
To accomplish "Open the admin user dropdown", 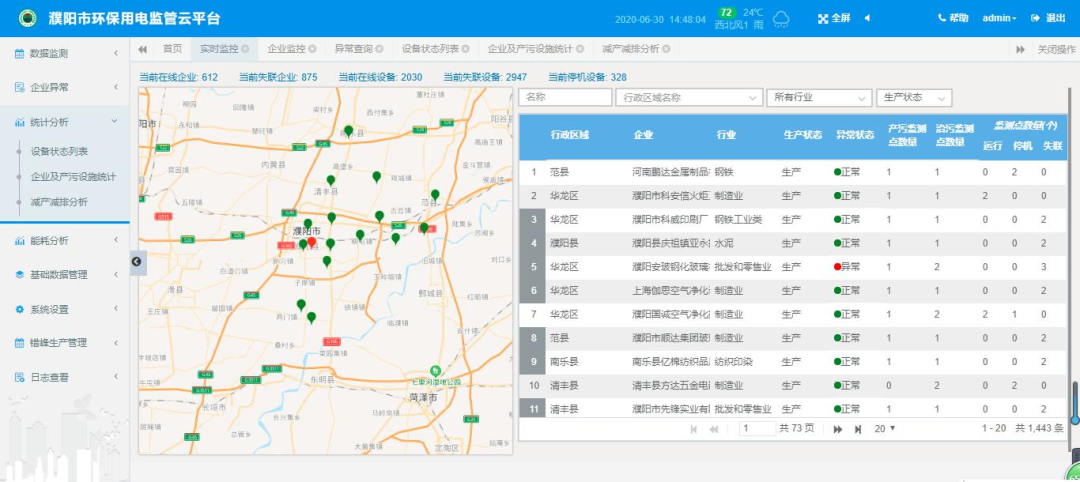I will tap(999, 19).
